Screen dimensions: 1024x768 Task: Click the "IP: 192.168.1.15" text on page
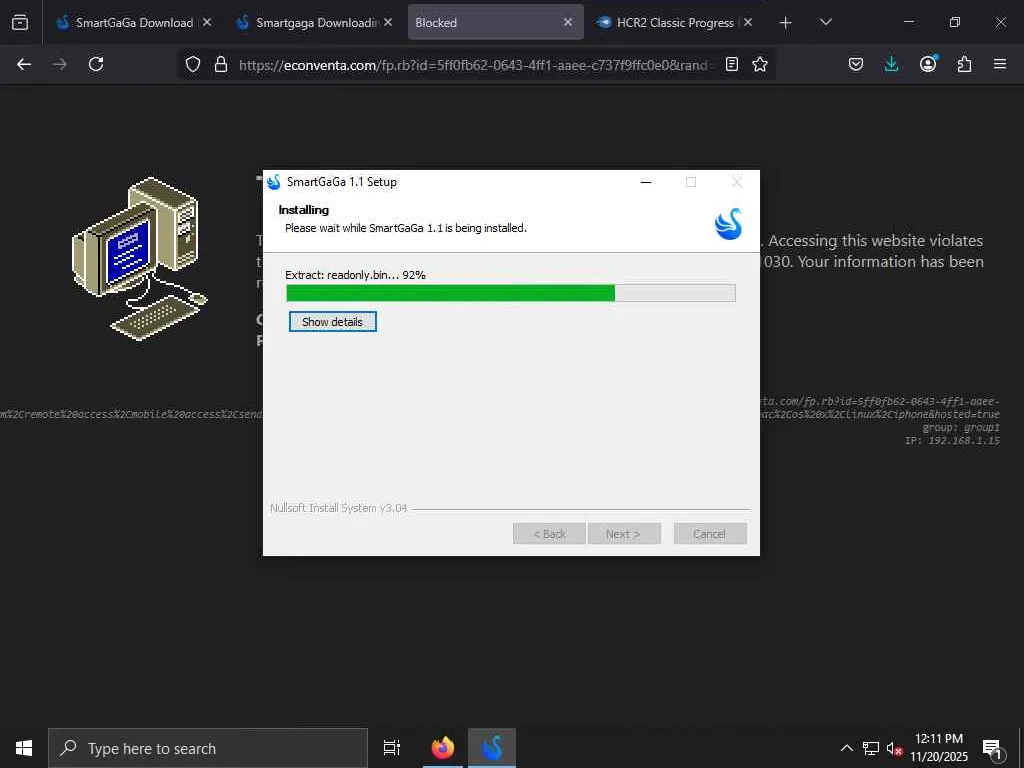952,441
